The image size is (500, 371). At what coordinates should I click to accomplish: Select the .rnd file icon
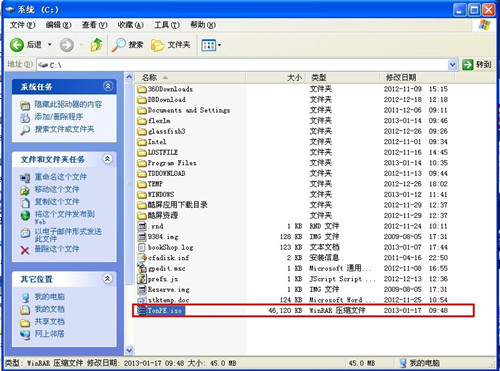click(x=142, y=226)
